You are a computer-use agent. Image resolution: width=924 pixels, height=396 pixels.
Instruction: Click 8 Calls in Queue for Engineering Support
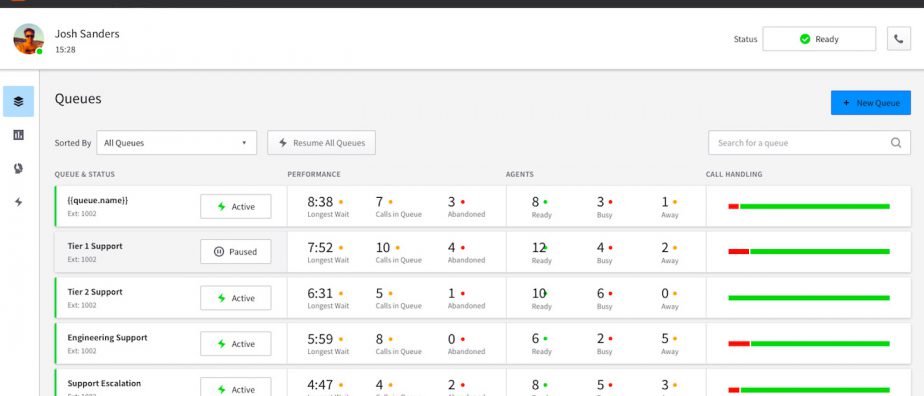[380, 339]
